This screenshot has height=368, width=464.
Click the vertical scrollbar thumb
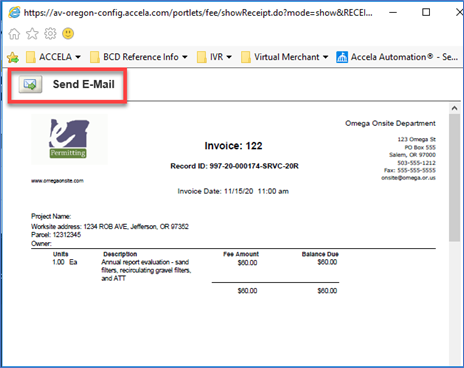click(454, 178)
